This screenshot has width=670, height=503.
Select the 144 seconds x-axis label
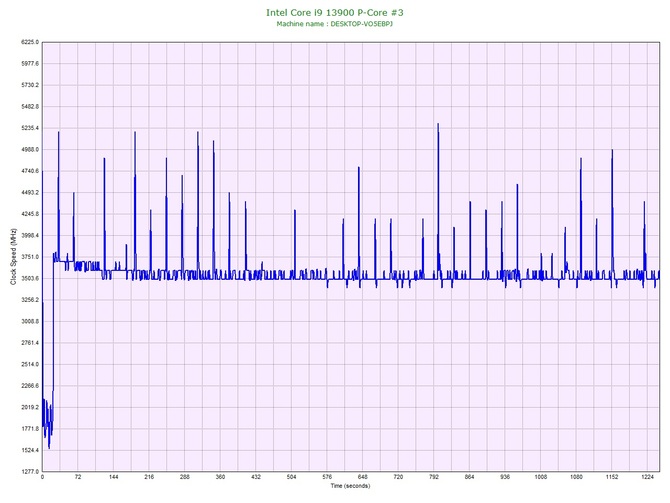(x=113, y=477)
